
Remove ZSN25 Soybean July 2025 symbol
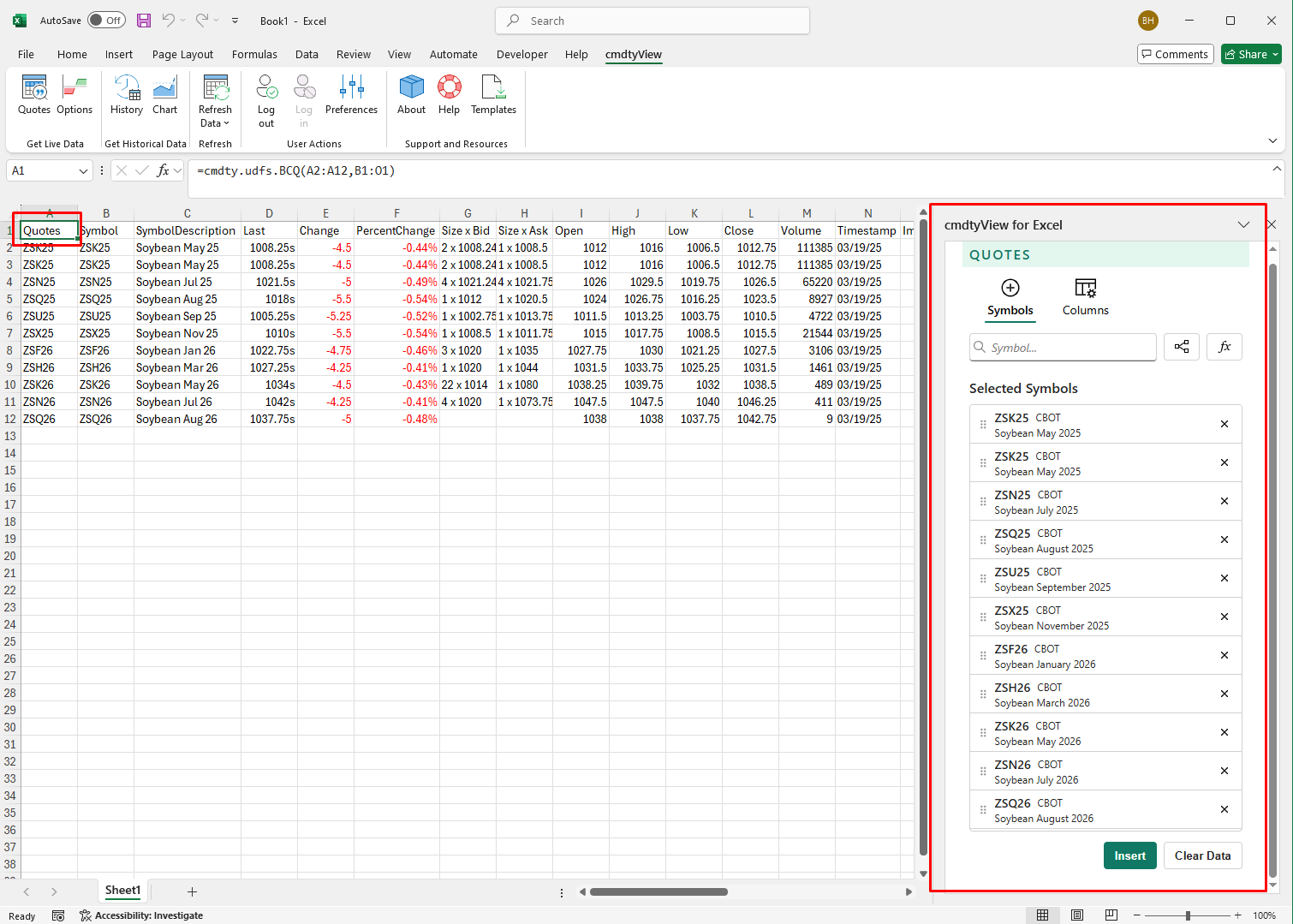[x=1224, y=501]
